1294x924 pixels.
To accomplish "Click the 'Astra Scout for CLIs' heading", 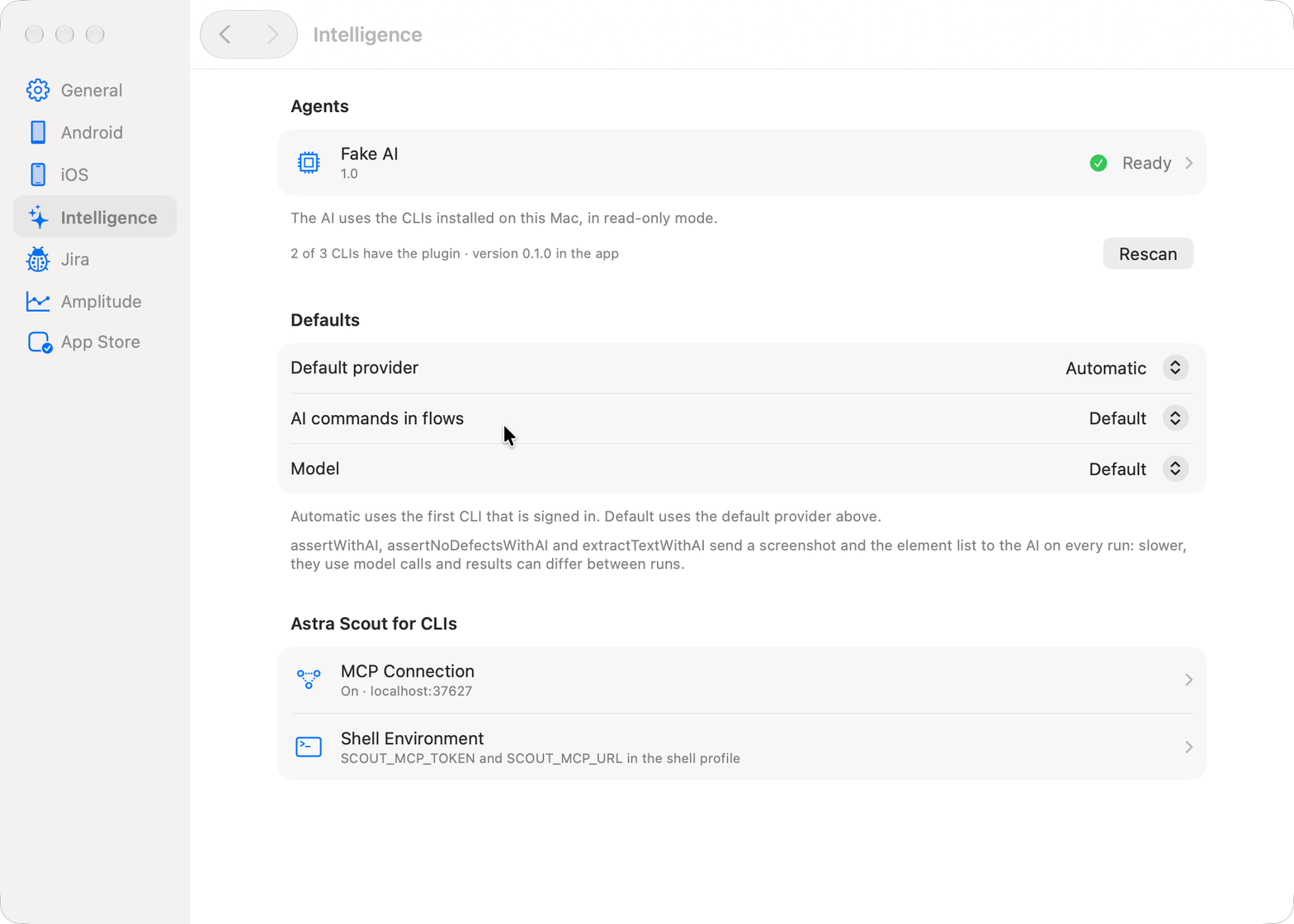I will click(x=374, y=624).
